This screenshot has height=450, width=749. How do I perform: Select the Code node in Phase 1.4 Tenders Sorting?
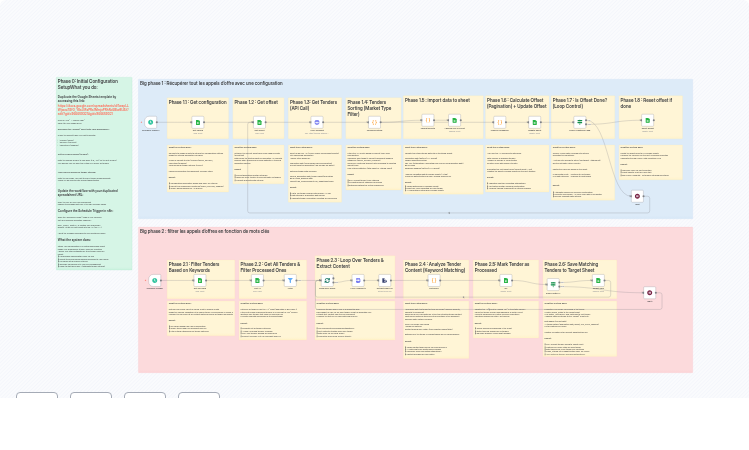pyautogui.click(x=375, y=122)
